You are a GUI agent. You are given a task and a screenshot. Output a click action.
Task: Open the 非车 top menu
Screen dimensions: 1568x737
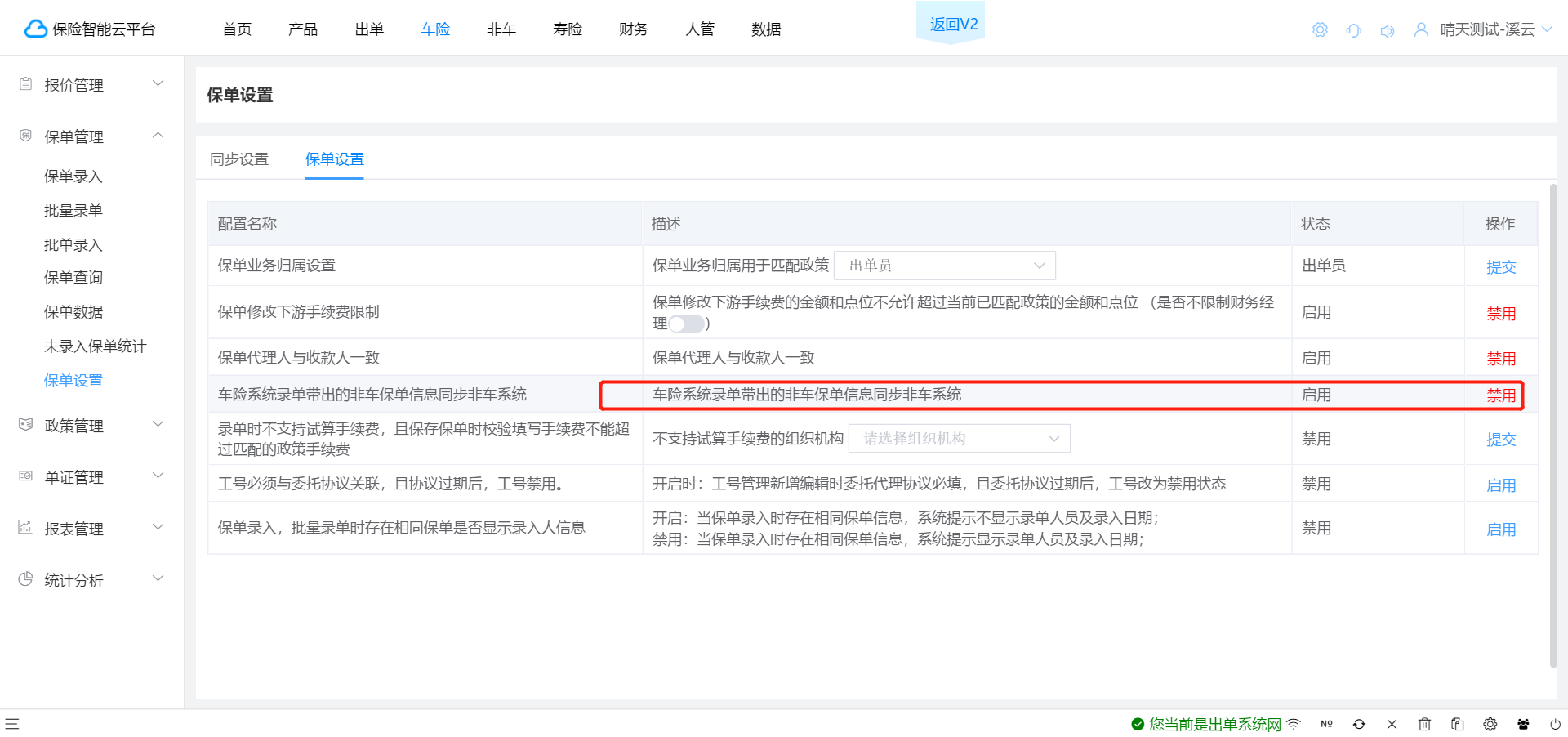(x=501, y=29)
